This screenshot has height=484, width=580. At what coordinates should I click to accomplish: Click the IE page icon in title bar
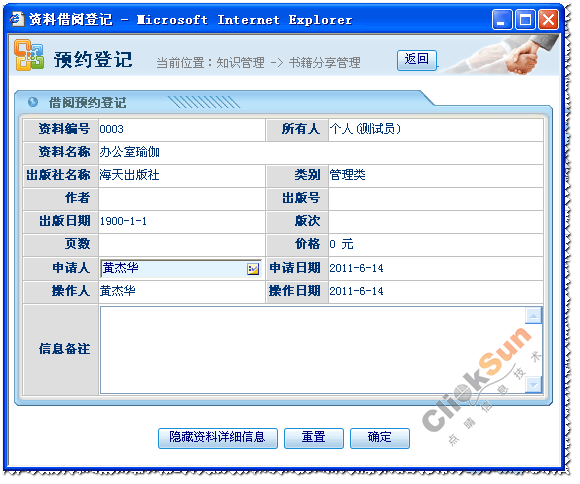pyautogui.click(x=17, y=19)
